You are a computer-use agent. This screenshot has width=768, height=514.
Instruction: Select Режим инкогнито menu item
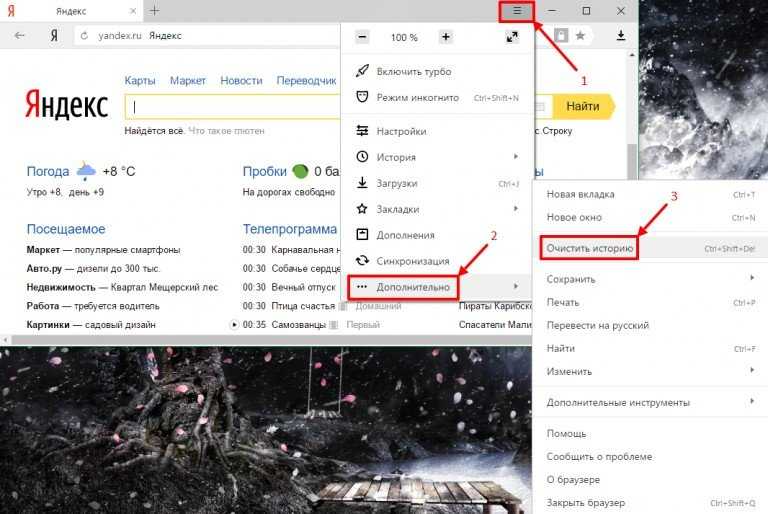(437, 98)
